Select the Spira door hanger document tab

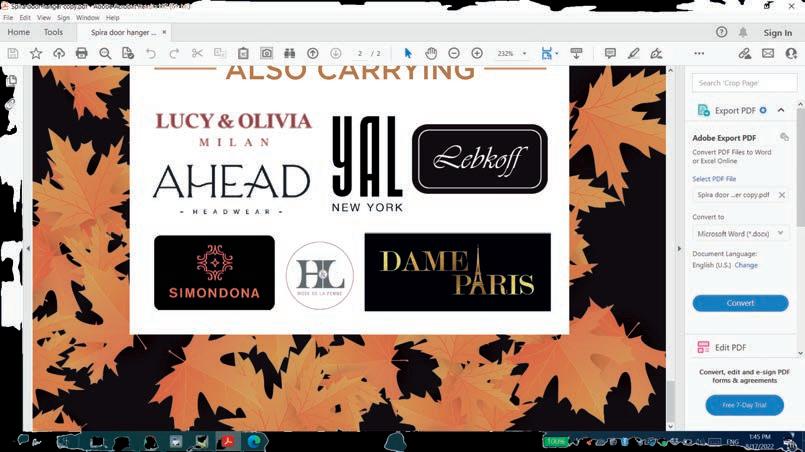[123, 32]
